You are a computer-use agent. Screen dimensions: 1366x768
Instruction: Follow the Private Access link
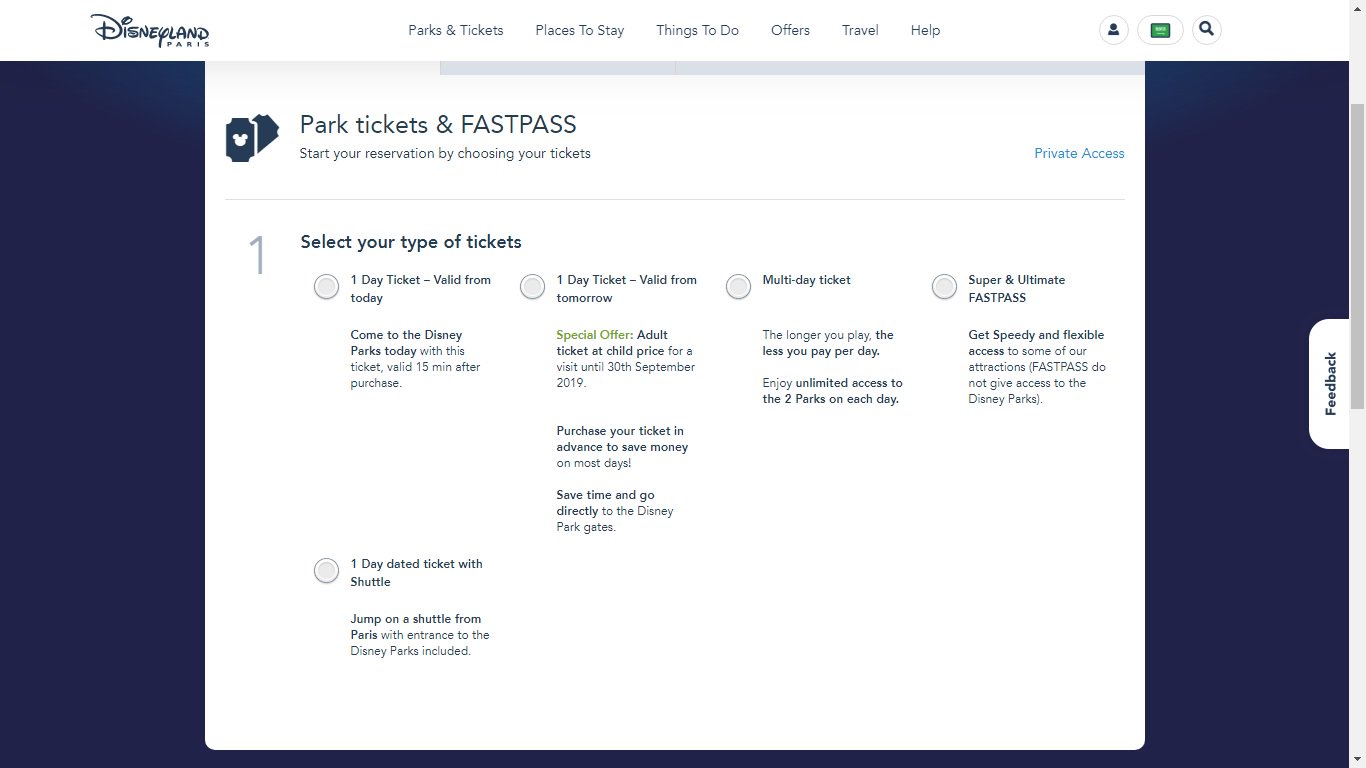[1079, 153]
